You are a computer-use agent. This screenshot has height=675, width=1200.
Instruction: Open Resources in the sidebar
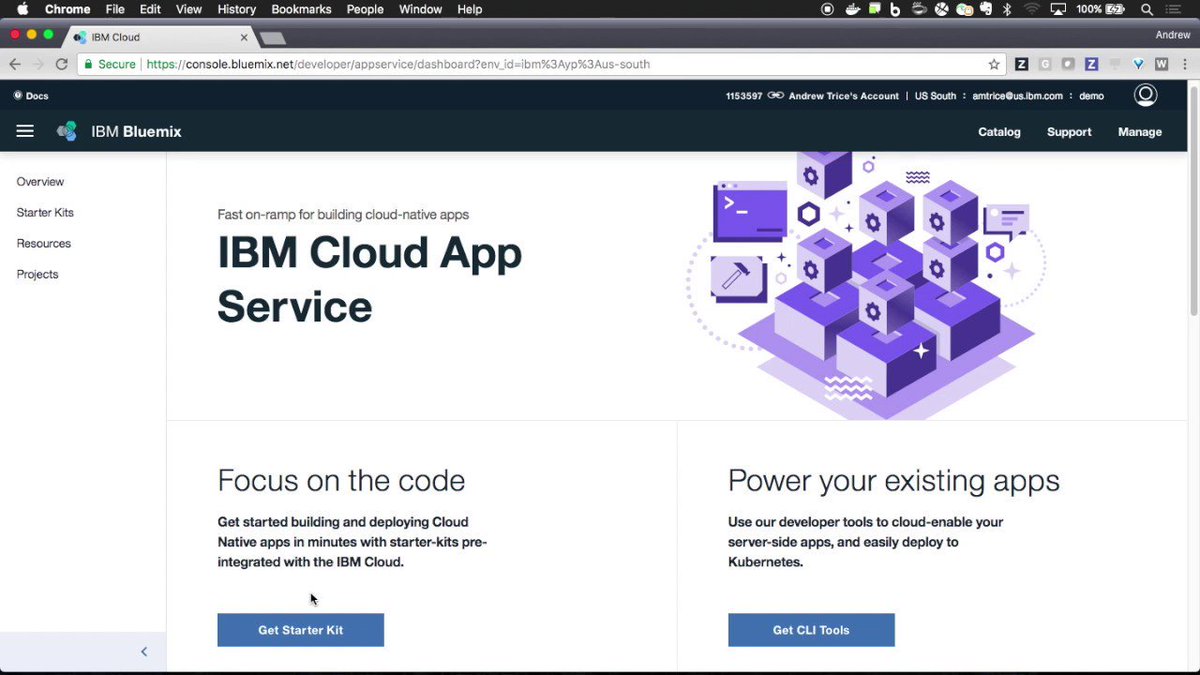tap(44, 244)
